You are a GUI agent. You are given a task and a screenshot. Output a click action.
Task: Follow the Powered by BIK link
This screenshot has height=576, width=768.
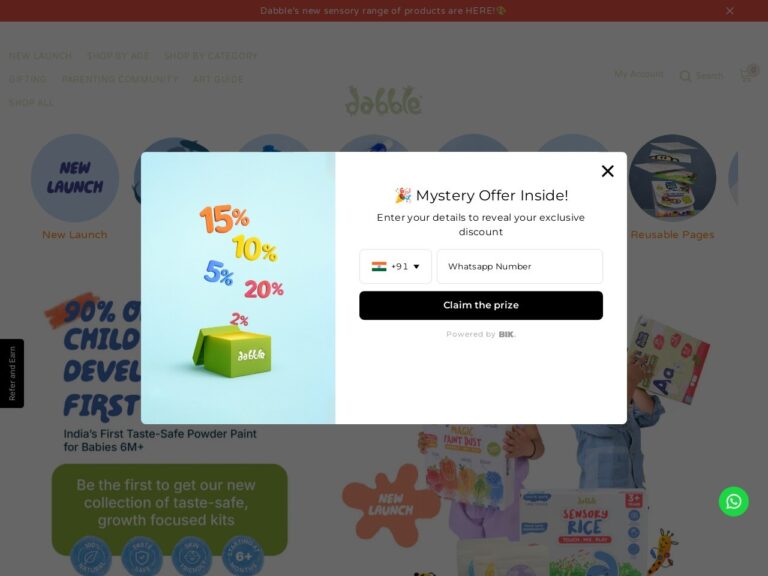tap(480, 335)
